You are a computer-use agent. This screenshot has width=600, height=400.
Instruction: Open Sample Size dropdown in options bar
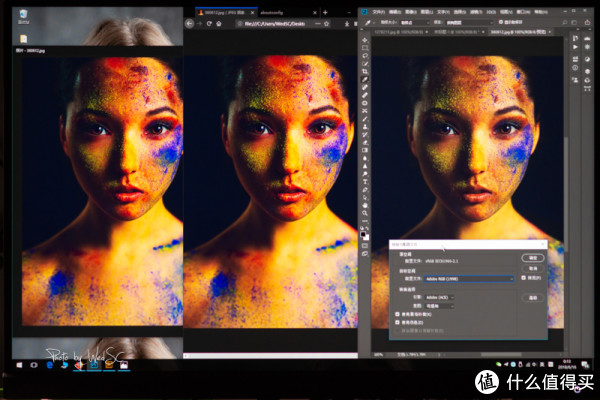pos(415,23)
